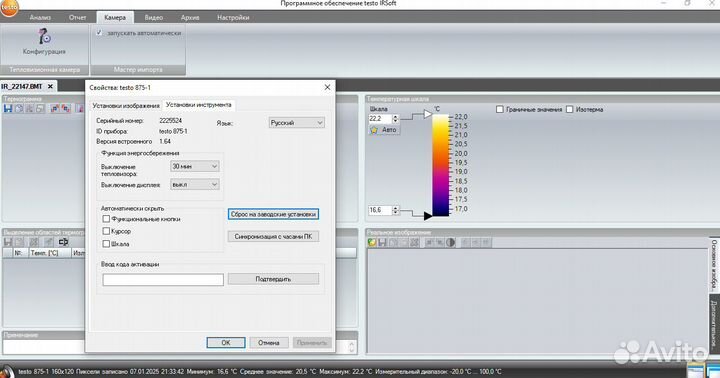Click the star Авто scale button
Screen dimensions: 720x378
(384, 130)
